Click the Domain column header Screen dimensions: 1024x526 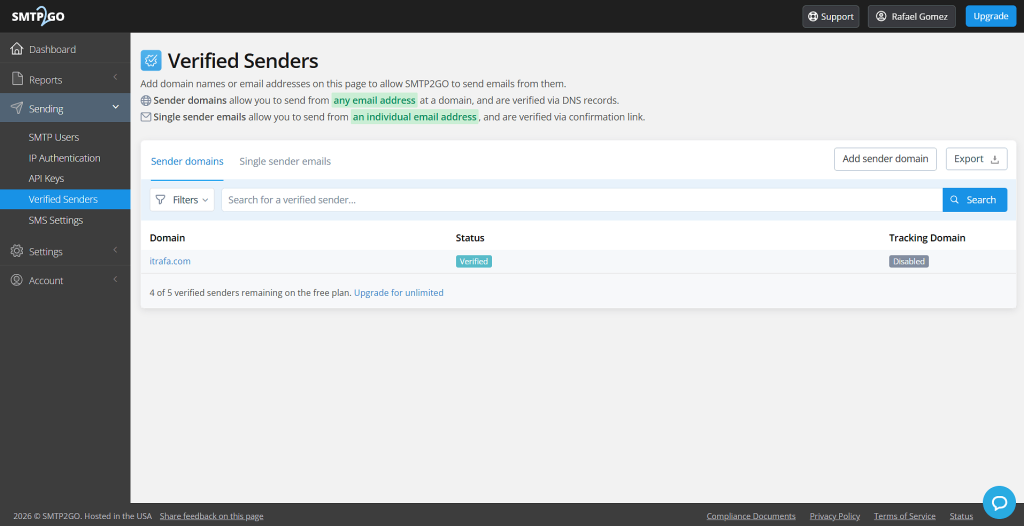(x=167, y=238)
